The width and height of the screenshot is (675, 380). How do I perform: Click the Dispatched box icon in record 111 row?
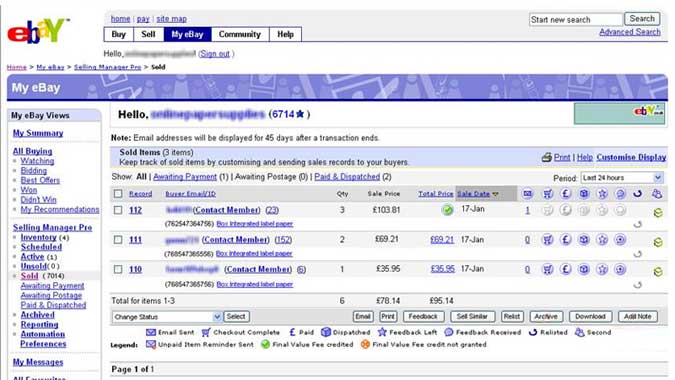tap(584, 240)
